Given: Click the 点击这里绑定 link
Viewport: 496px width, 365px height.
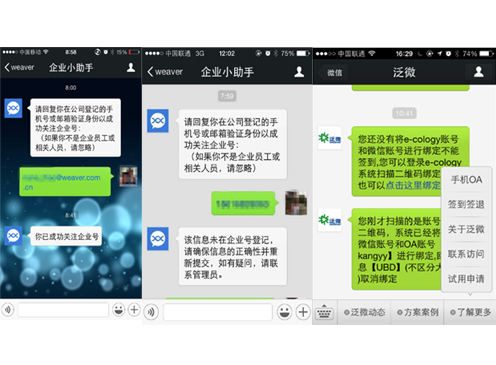Looking at the screenshot, I should (413, 185).
